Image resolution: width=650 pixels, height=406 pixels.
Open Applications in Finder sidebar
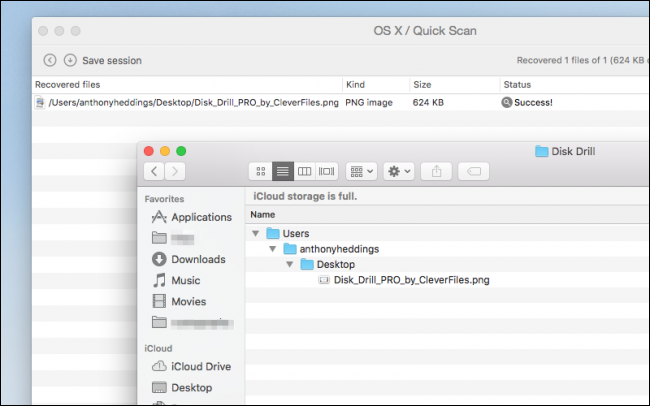tap(192, 217)
